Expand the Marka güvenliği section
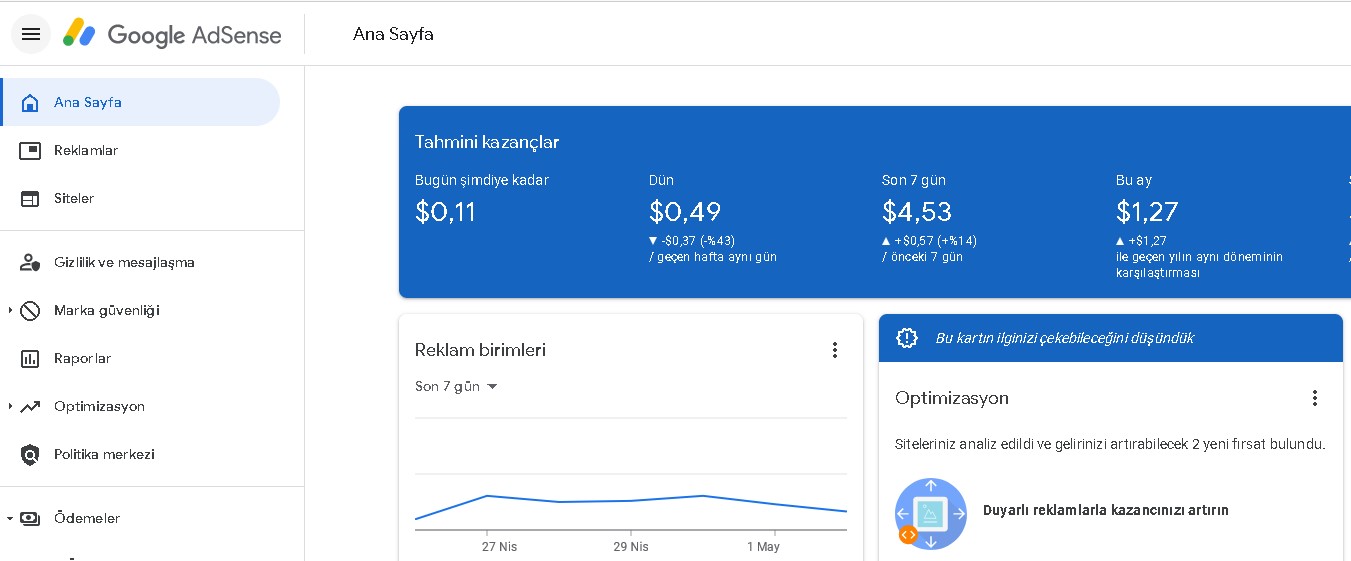This screenshot has width=1351, height=561. tap(10, 310)
